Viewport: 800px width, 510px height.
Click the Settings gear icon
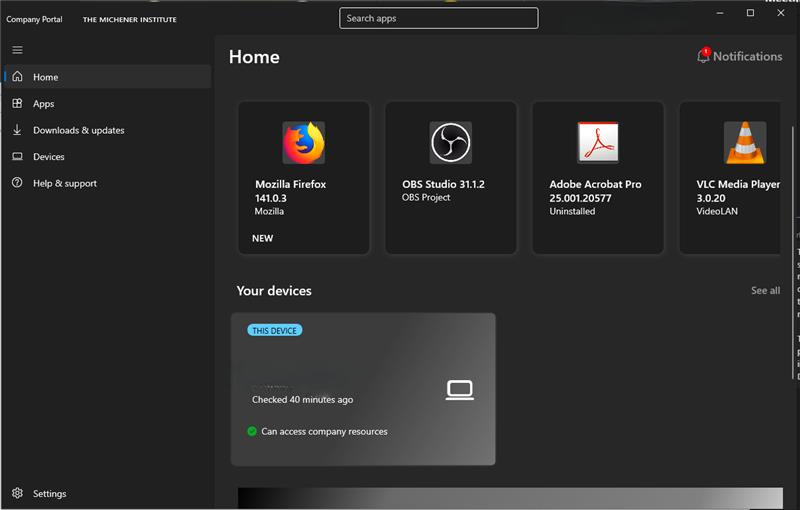point(17,493)
